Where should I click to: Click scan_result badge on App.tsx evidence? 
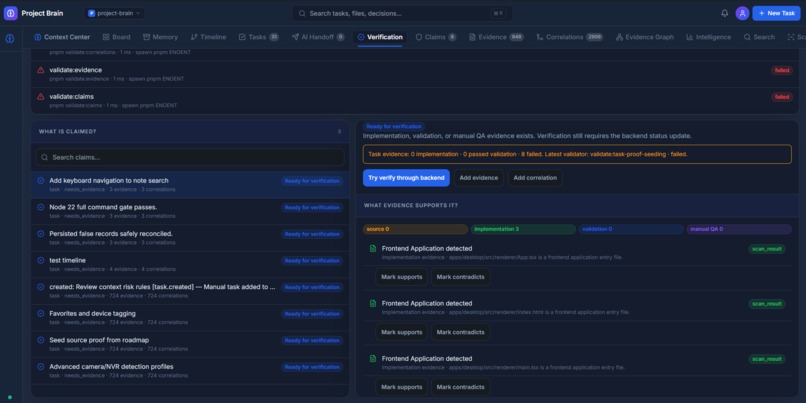coord(767,249)
